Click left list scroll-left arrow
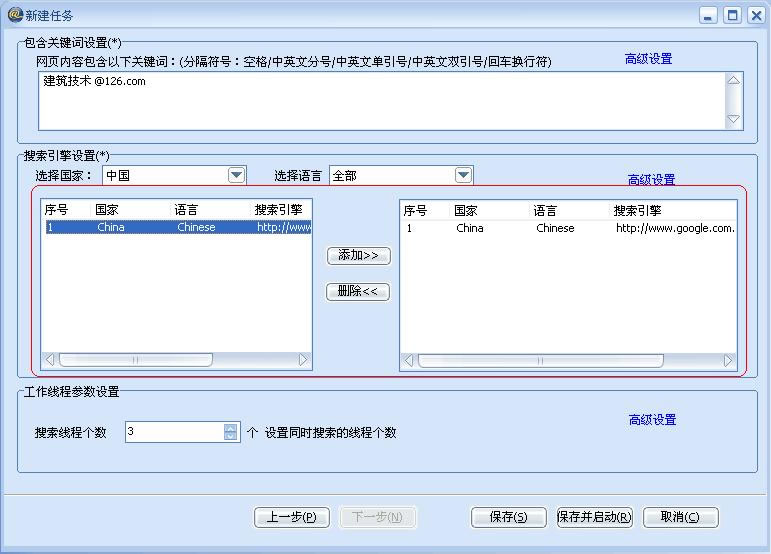This screenshot has height=554, width=771. (50, 360)
